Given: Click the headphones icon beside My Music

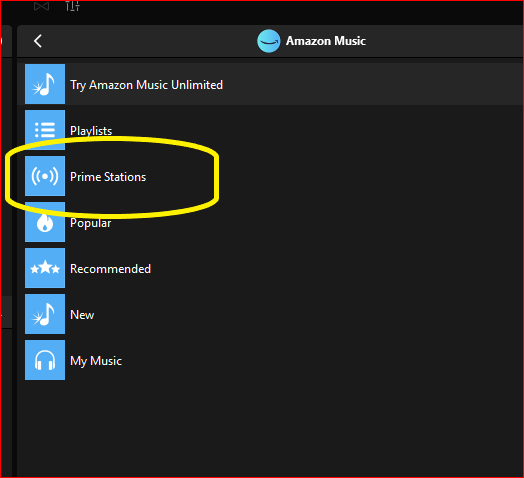Looking at the screenshot, I should 45,360.
